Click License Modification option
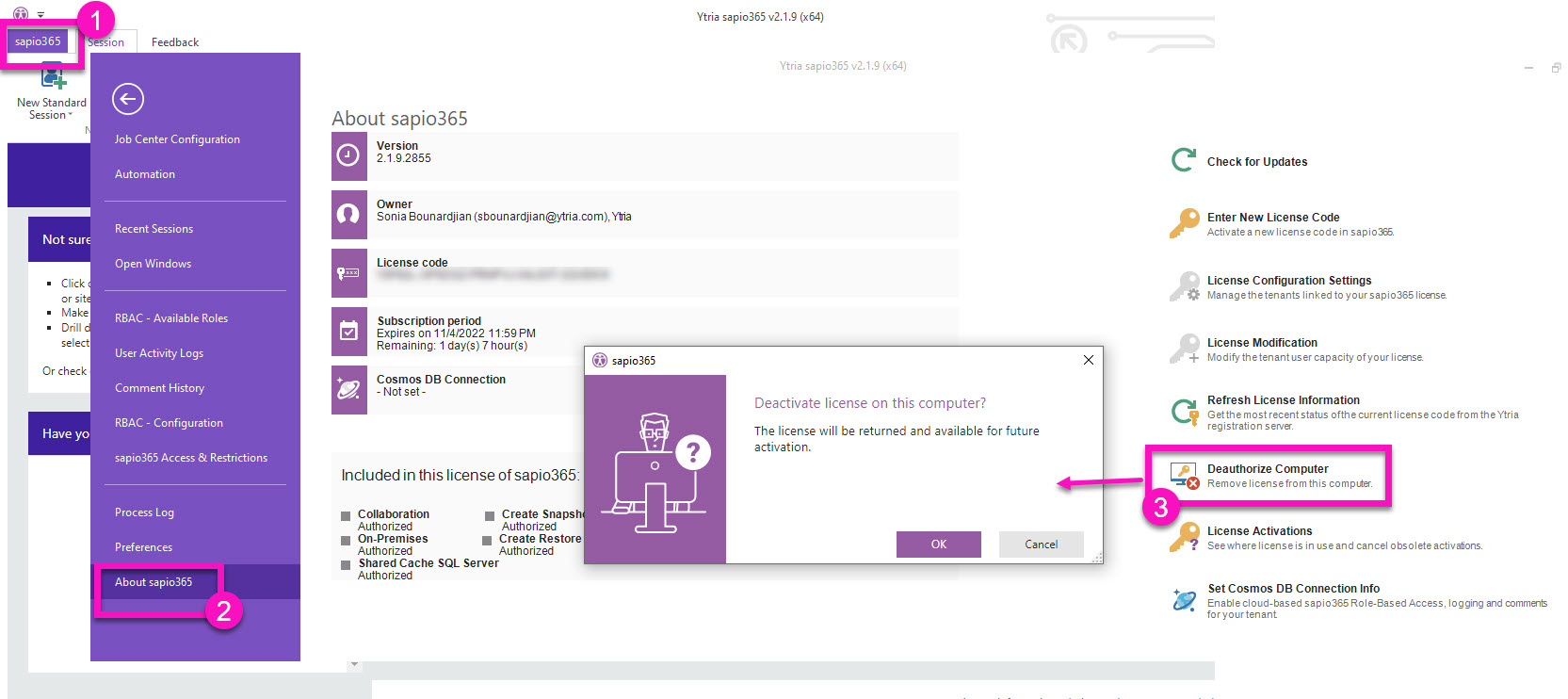The height and width of the screenshot is (699, 1568). [x=1262, y=342]
